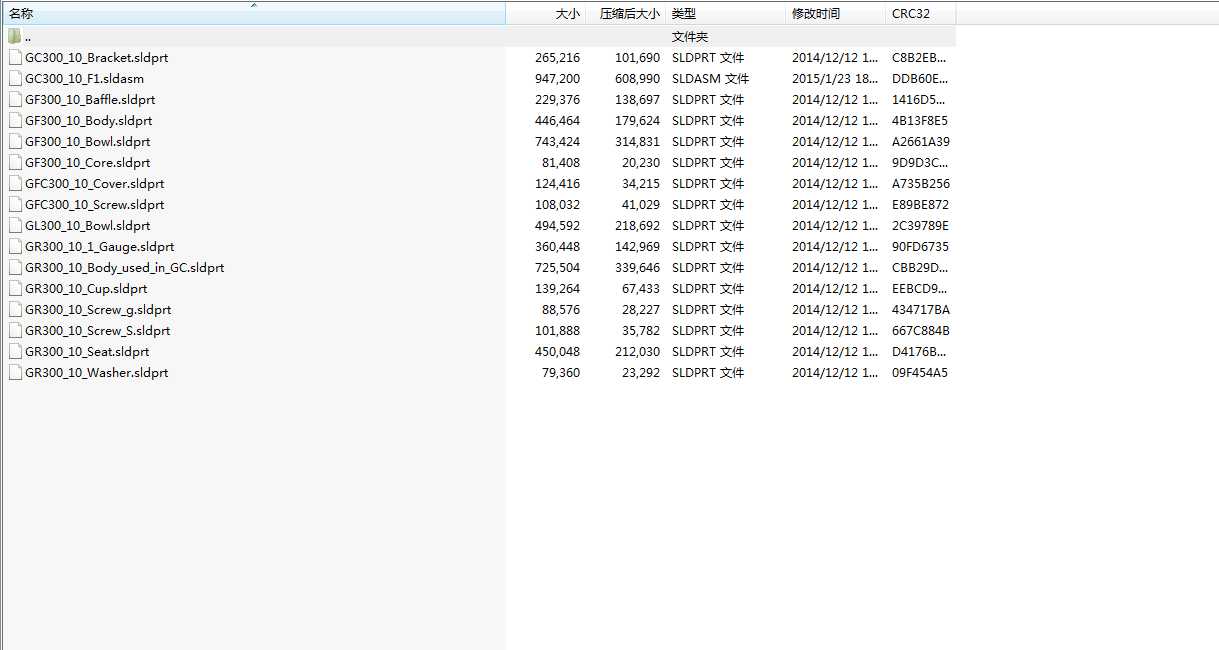Click CRC32 value 90FD6735
This screenshot has width=1219, height=650.
point(921,246)
